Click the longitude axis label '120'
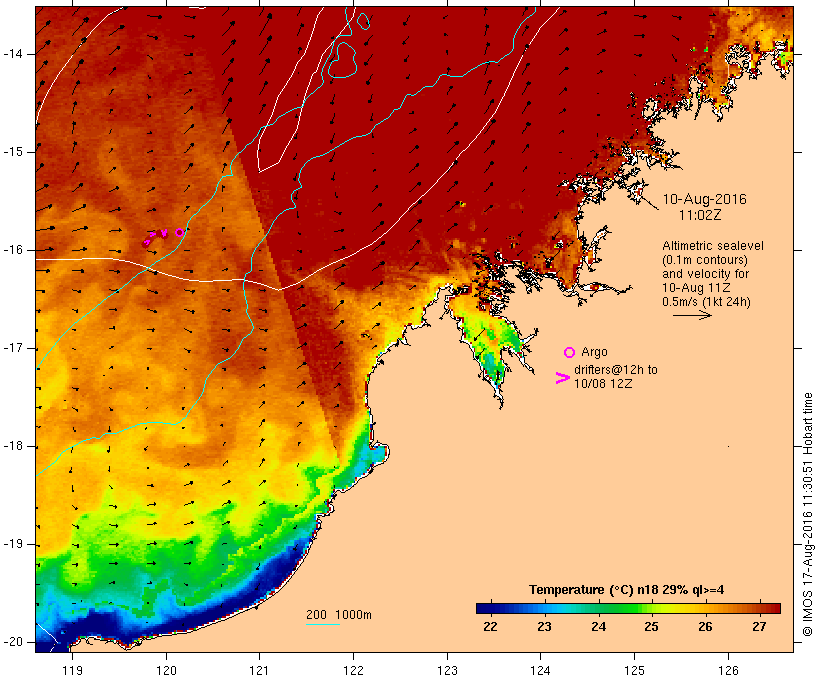The height and width of the screenshot is (680, 820). tap(166, 670)
